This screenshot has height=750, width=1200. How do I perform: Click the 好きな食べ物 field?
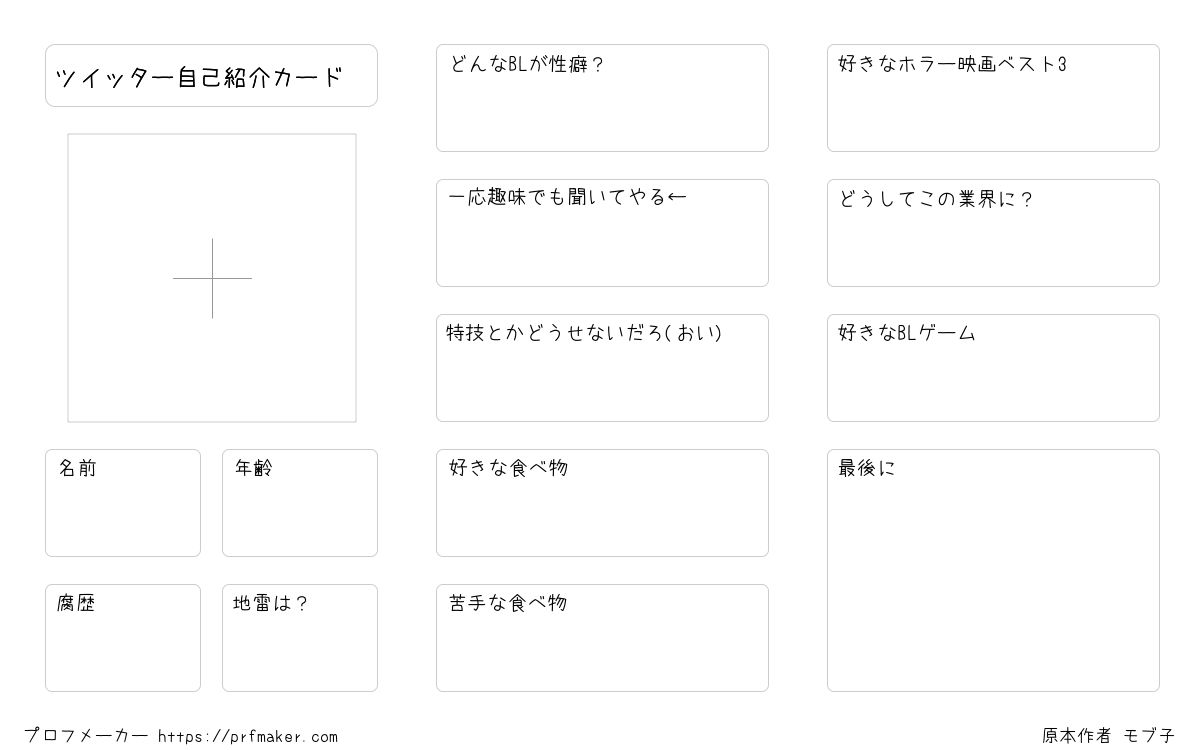tap(602, 503)
